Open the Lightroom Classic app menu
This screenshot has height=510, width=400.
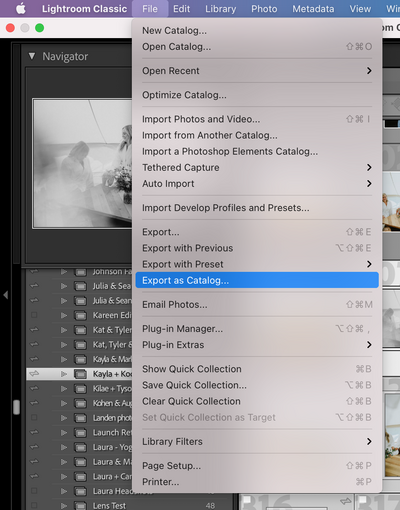[84, 9]
